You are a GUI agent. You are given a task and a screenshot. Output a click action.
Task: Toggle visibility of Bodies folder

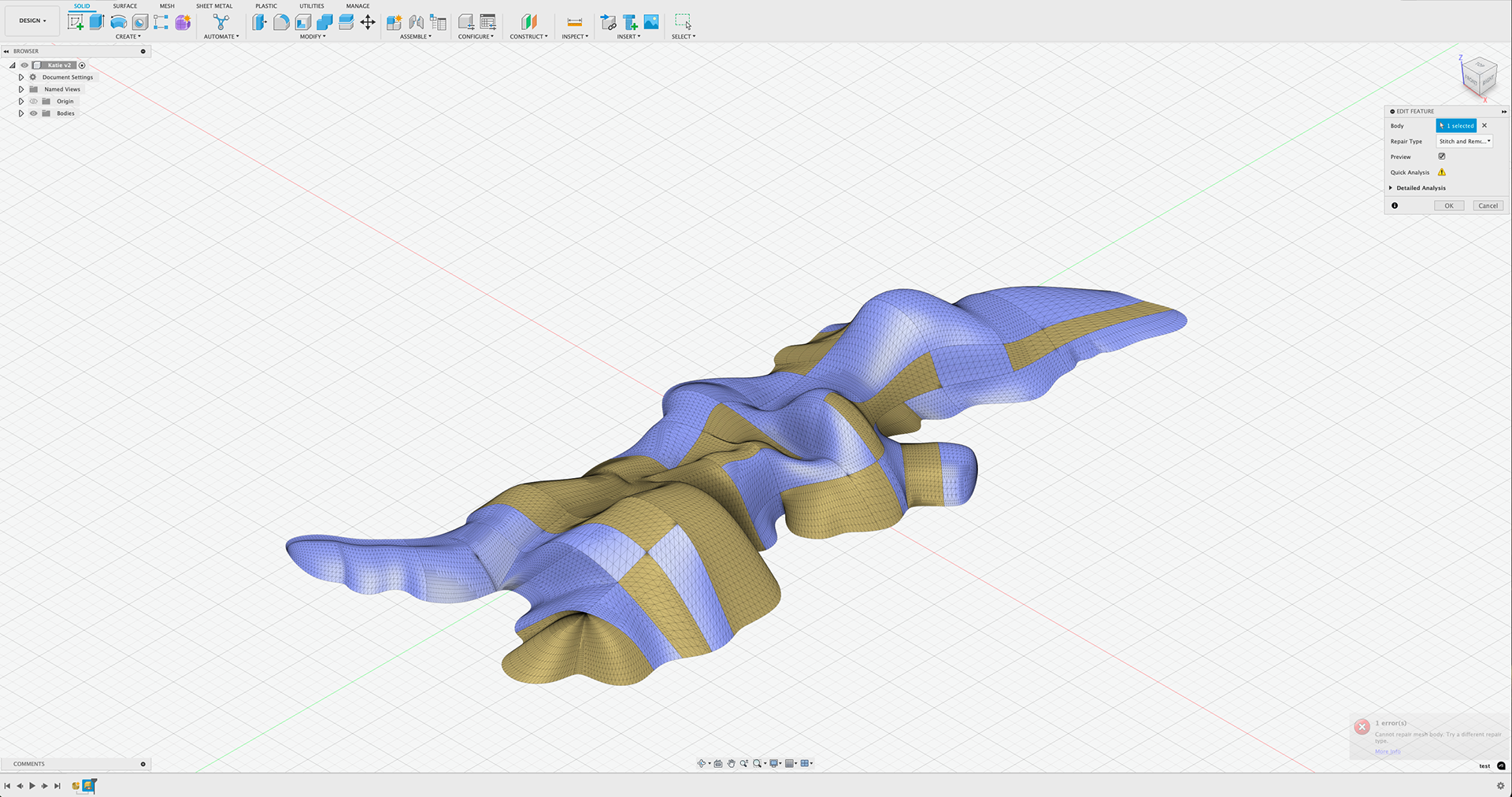pyautogui.click(x=34, y=113)
